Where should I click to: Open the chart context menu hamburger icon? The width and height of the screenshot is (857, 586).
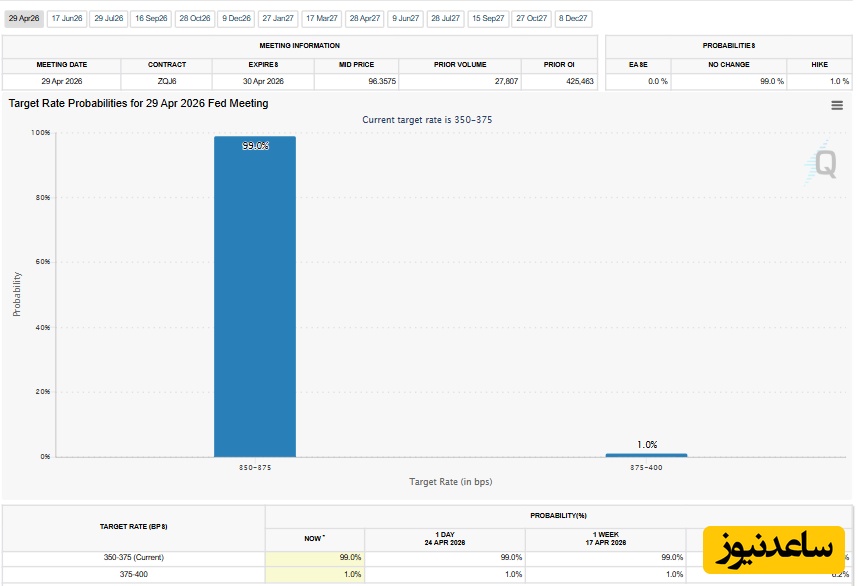pos(837,105)
